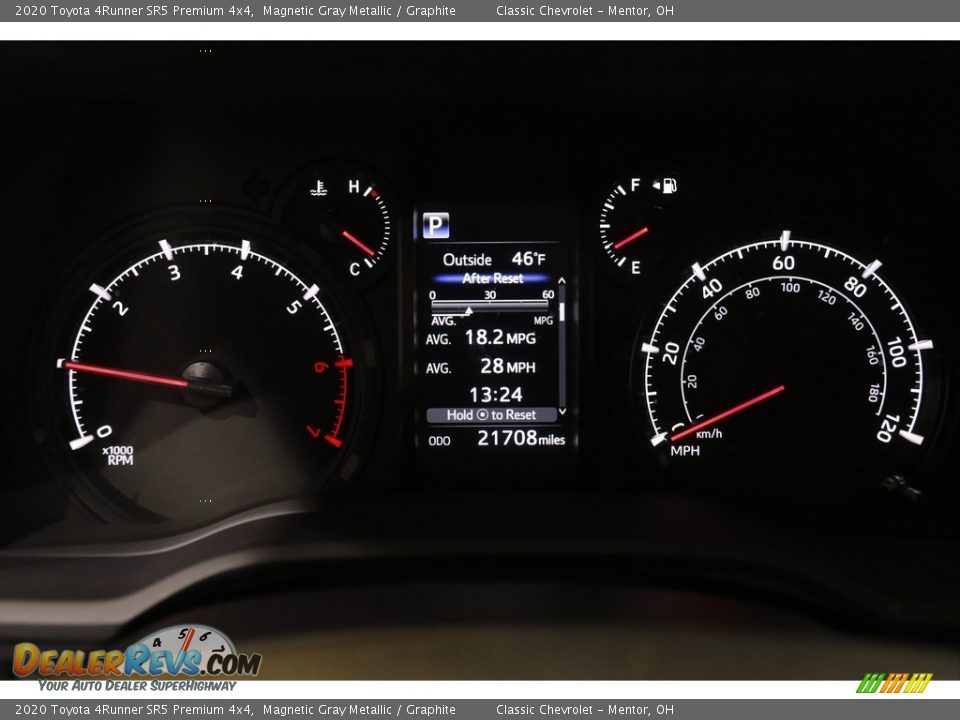960x720 pixels.
Task: Click the 'km/h' speedometer unit label
Action: click(709, 434)
